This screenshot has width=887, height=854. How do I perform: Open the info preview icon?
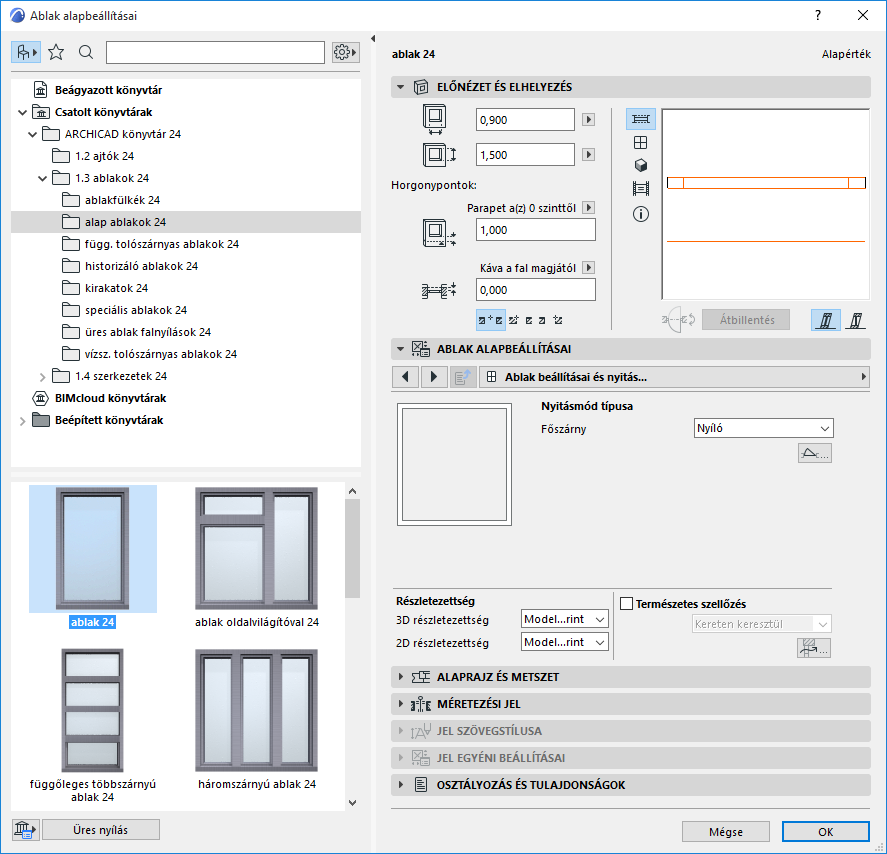(x=640, y=213)
